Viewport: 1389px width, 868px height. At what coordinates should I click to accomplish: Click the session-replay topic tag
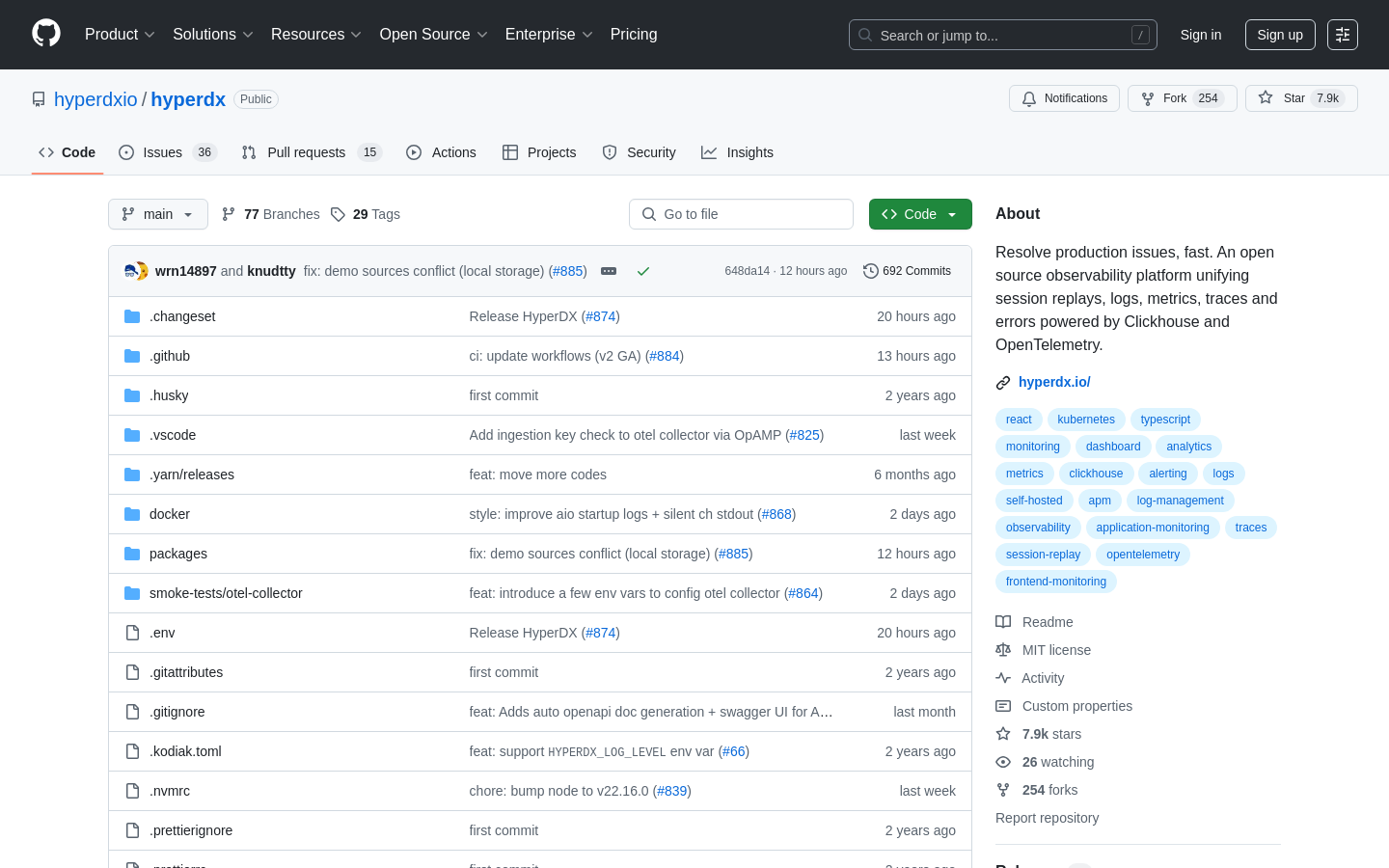coord(1043,555)
